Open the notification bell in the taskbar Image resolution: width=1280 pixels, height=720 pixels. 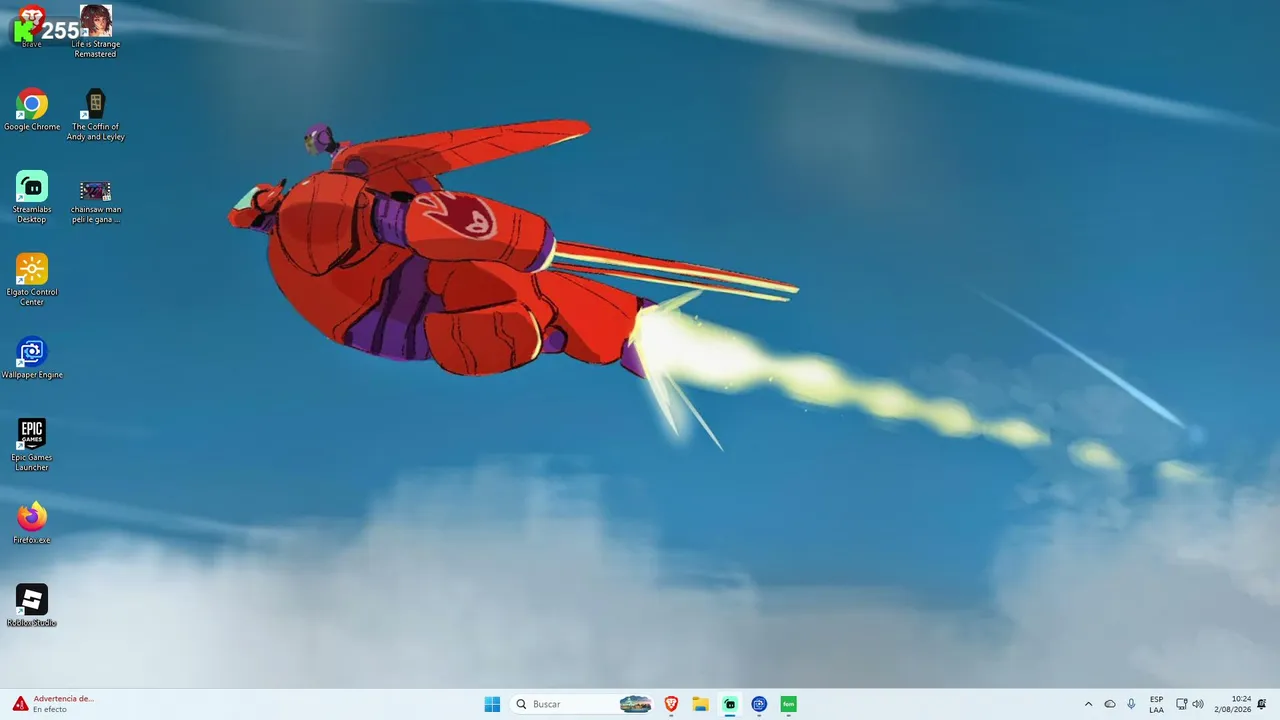point(1262,704)
